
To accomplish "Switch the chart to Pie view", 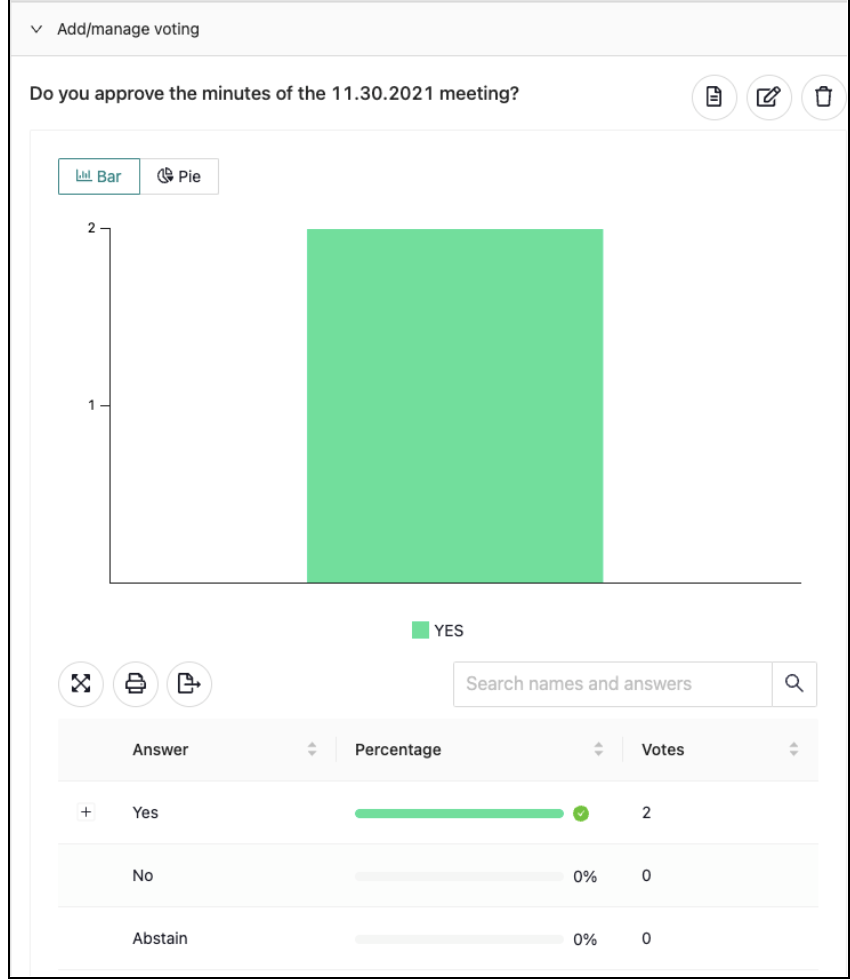I will [180, 176].
